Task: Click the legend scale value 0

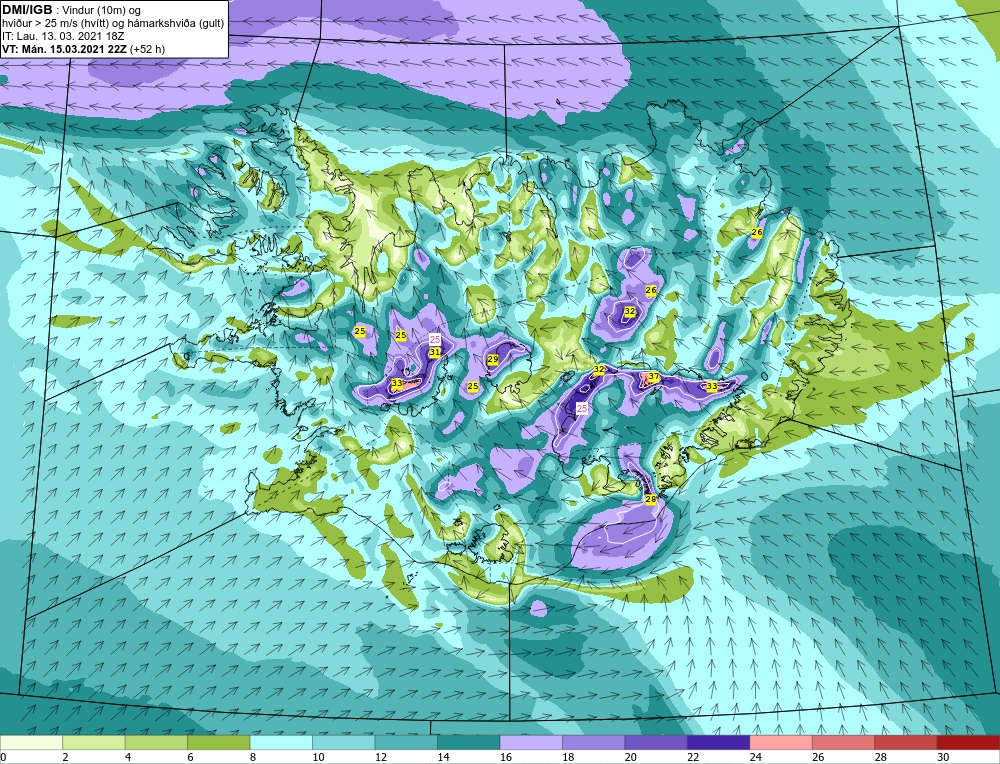Action: (x=3, y=757)
